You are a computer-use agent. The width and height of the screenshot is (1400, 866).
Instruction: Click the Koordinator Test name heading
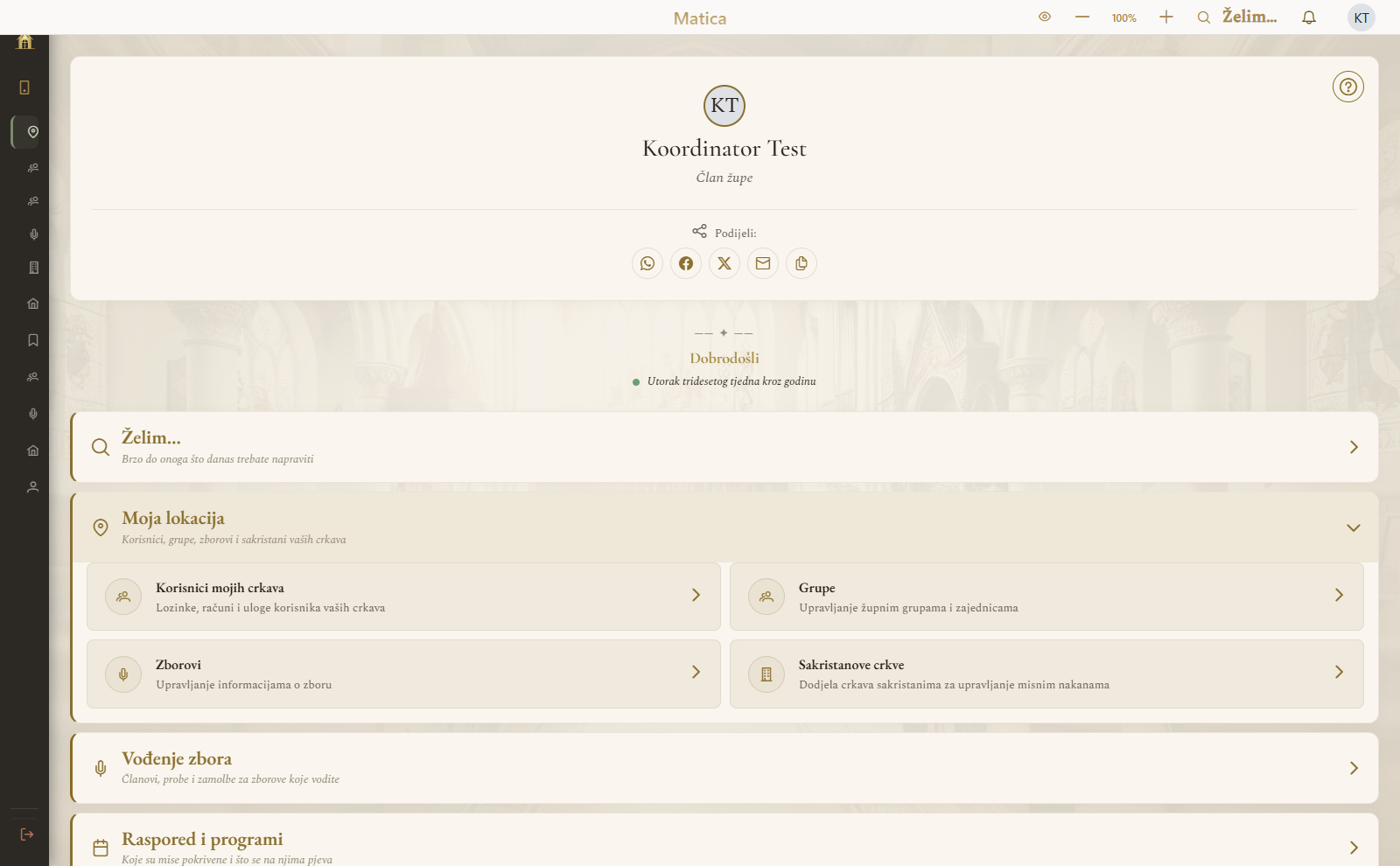click(724, 149)
